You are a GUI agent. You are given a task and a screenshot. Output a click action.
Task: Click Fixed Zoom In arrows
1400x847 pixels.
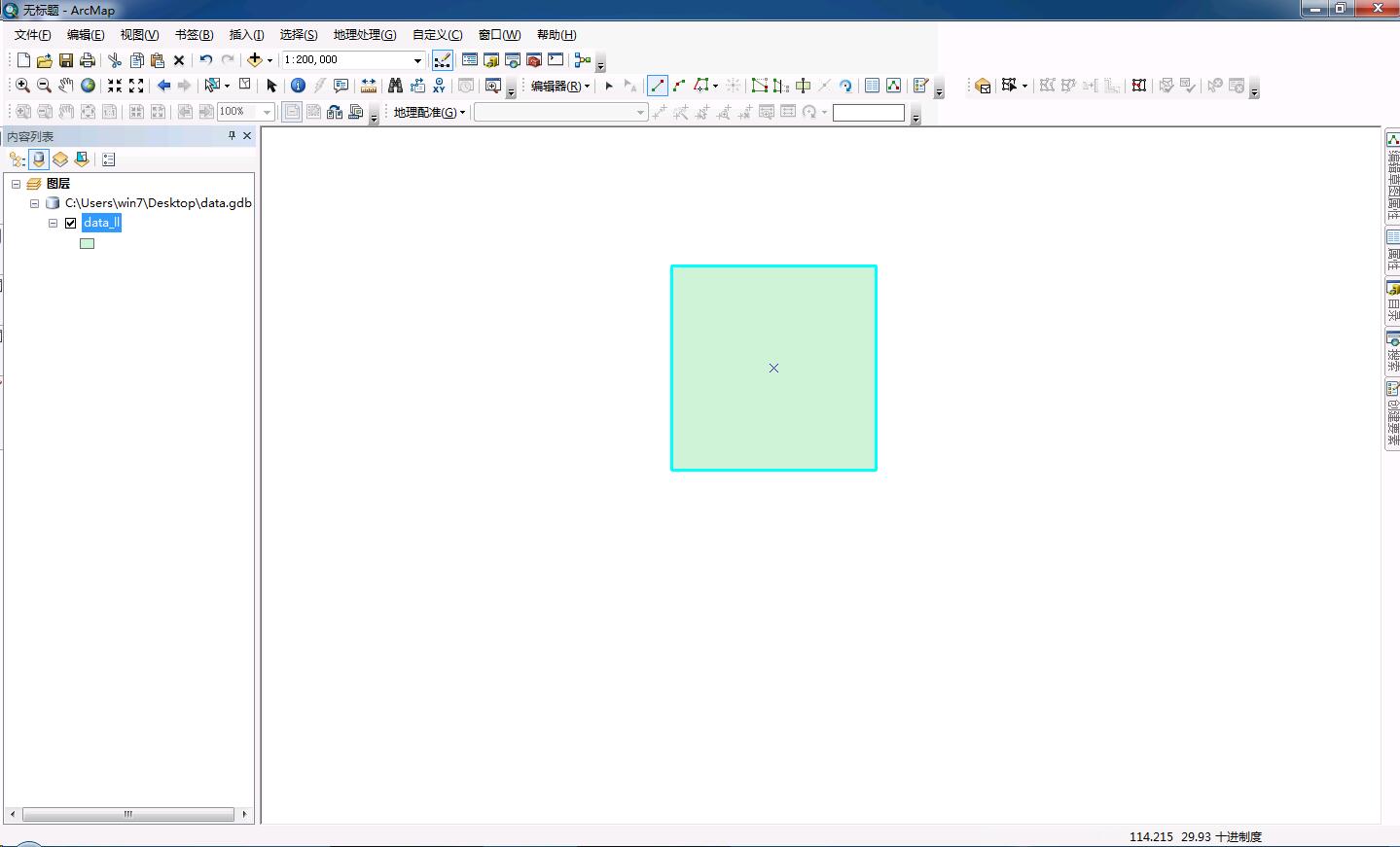[115, 86]
